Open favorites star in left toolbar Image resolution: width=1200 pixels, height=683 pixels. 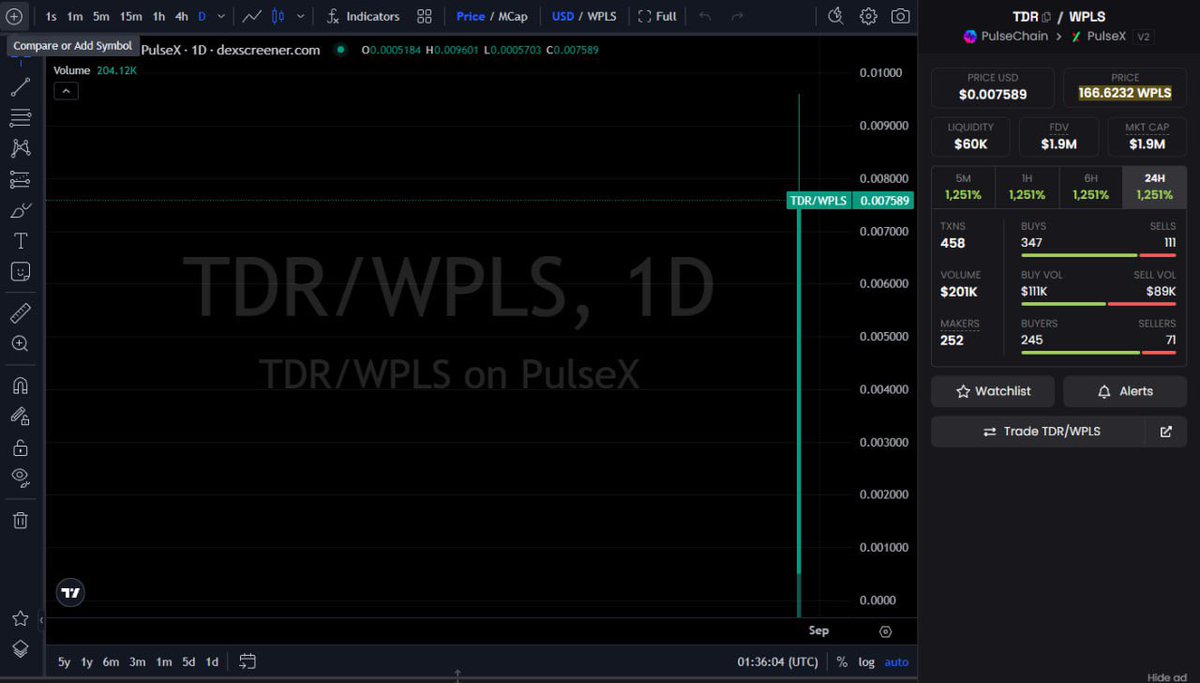pos(20,619)
